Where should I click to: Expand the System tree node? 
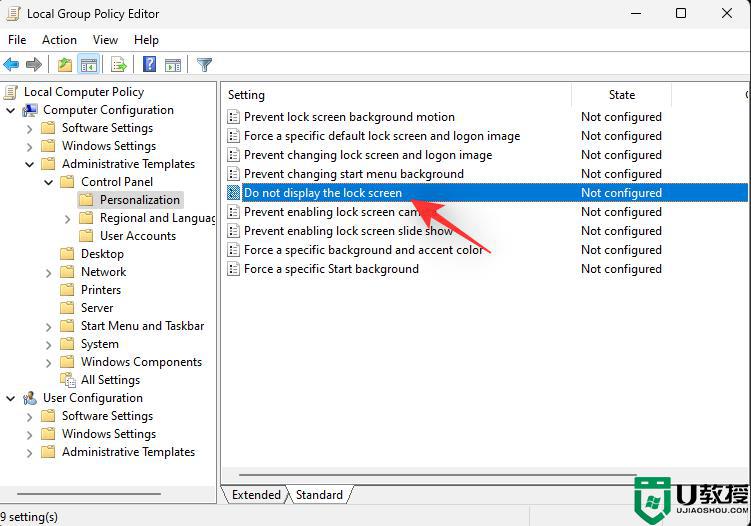pos(48,345)
